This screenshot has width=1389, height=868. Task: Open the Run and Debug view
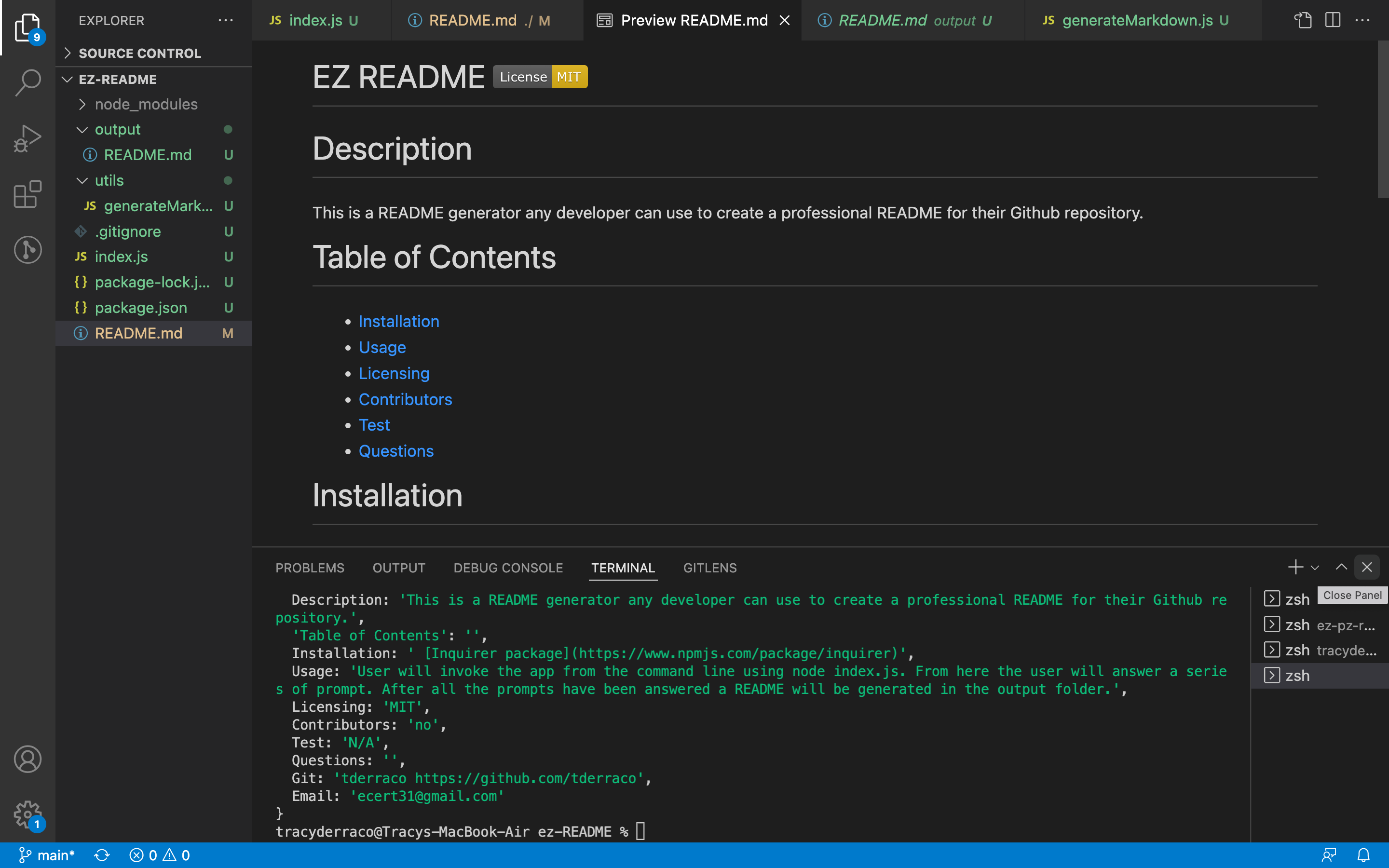tap(27, 138)
